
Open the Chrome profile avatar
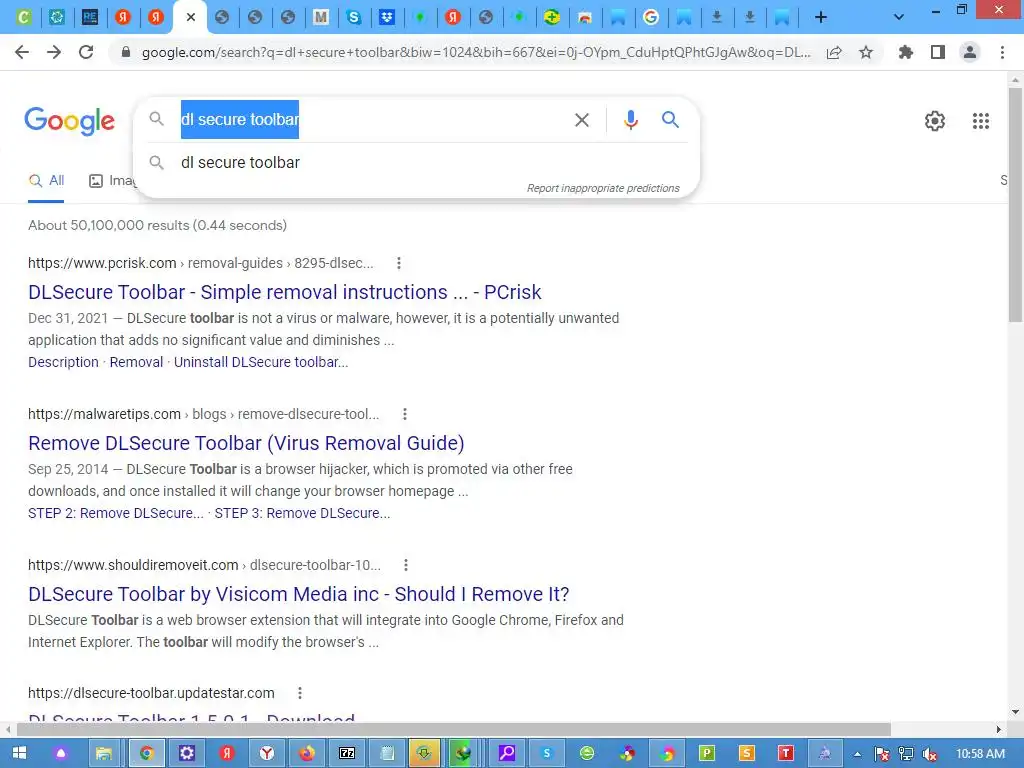(x=970, y=52)
